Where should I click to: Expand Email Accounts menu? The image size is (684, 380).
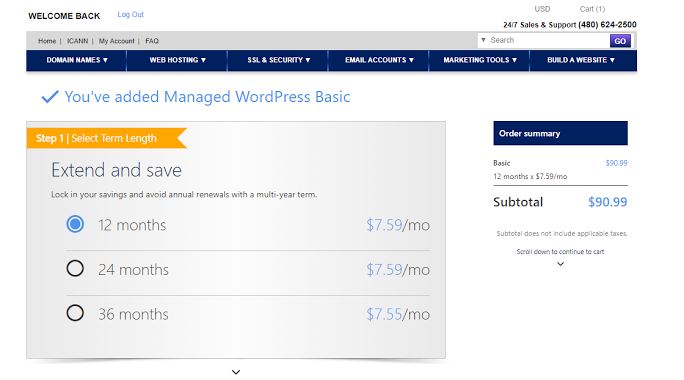(x=379, y=60)
